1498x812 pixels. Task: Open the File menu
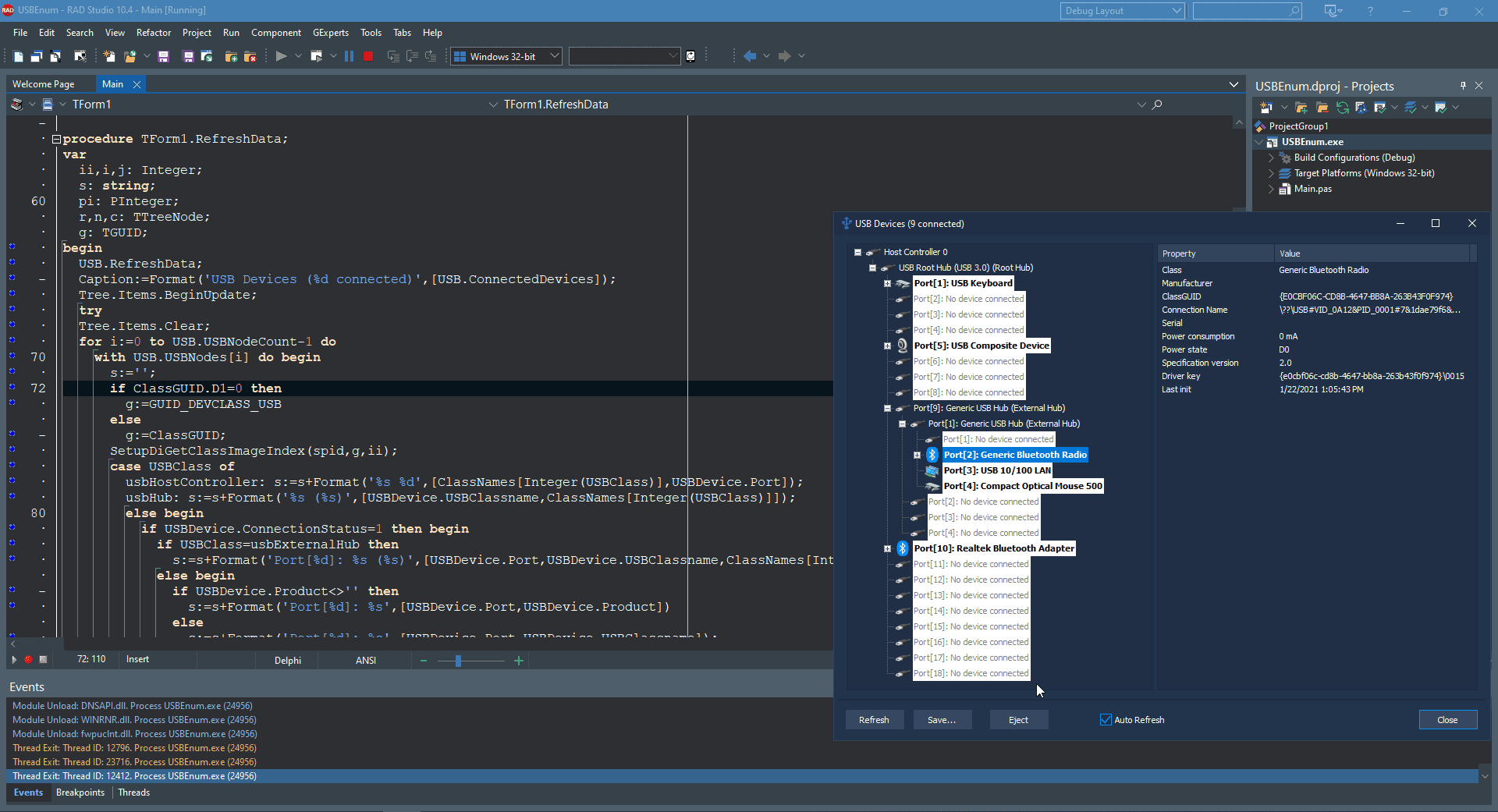click(20, 33)
